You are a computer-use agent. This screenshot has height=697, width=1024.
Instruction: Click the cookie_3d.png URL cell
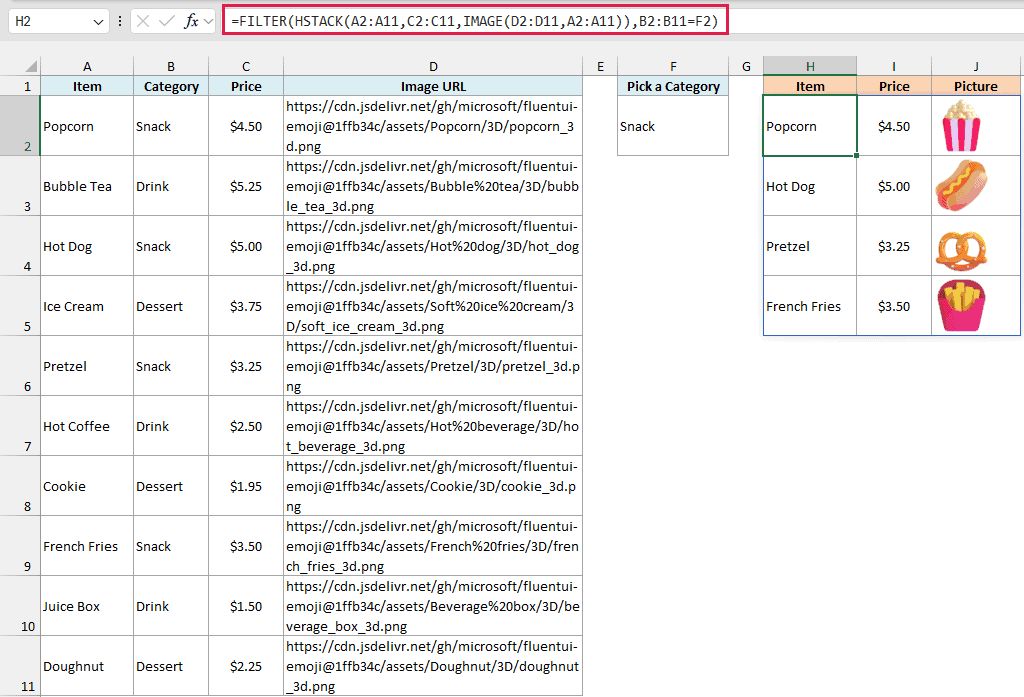click(433, 486)
